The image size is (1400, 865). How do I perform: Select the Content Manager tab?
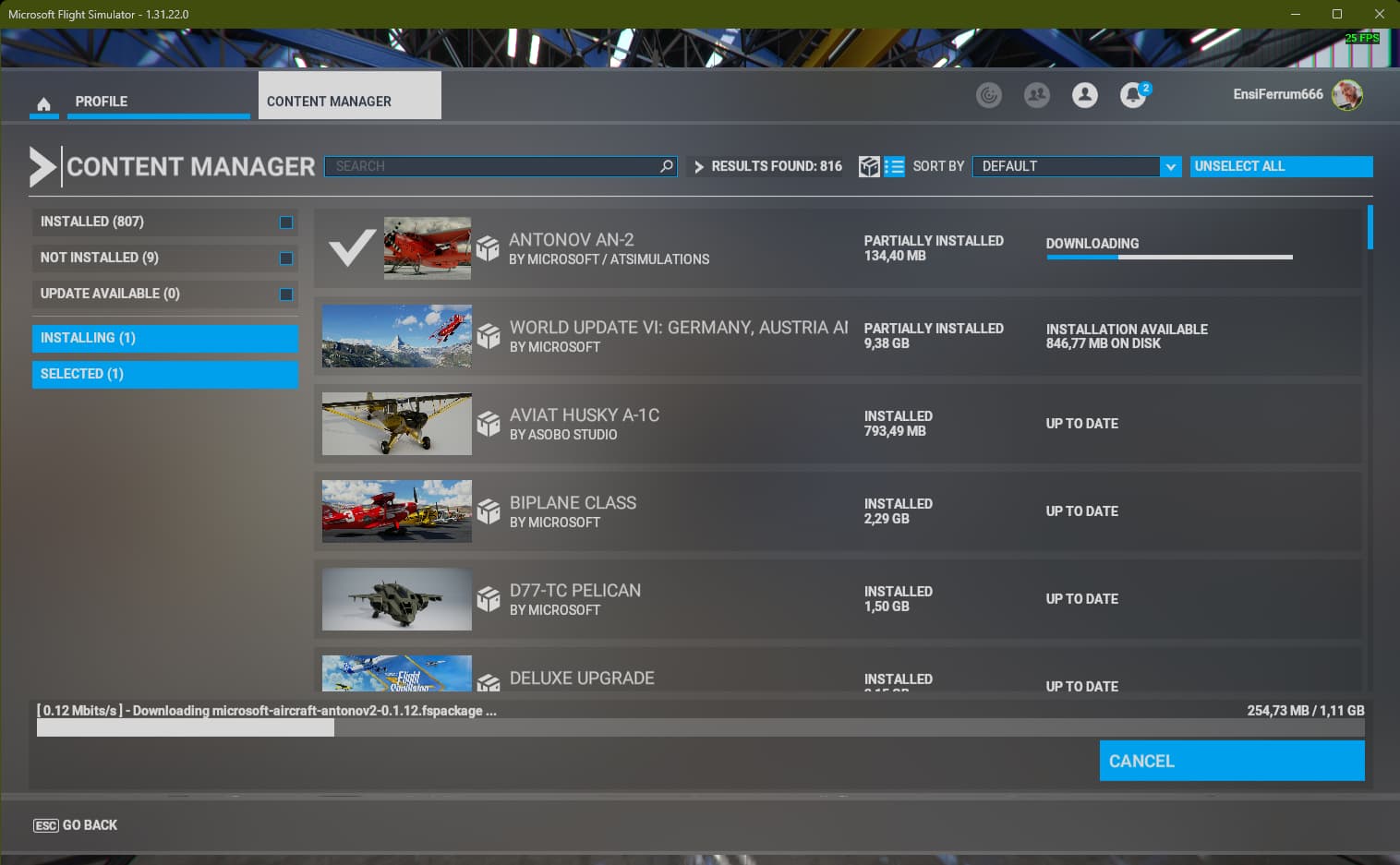point(350,95)
